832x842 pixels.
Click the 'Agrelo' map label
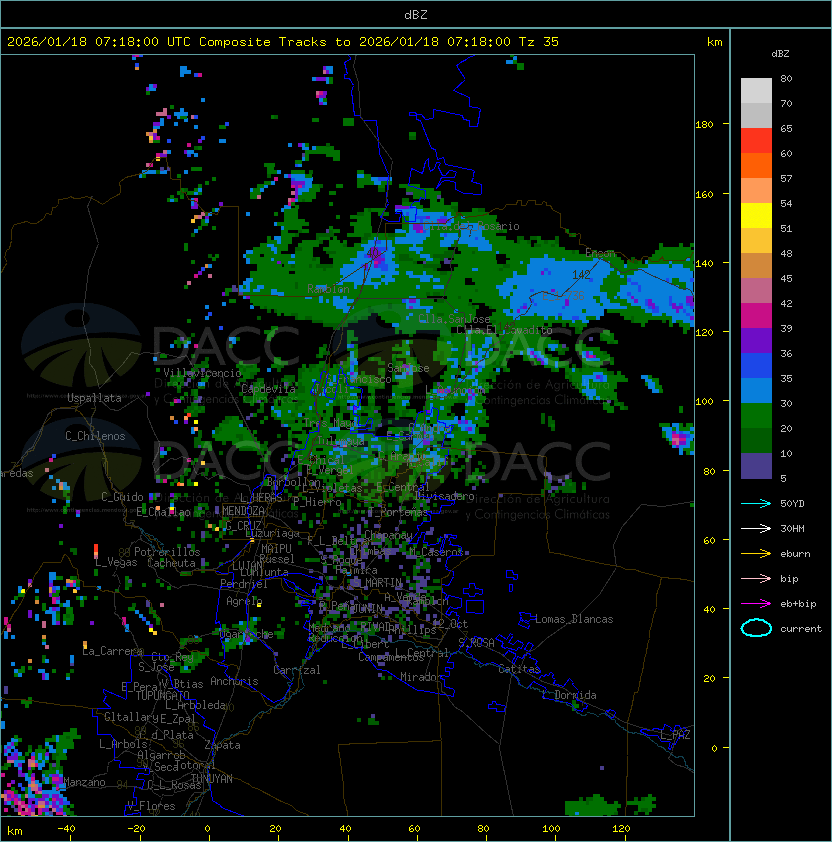(x=244, y=601)
